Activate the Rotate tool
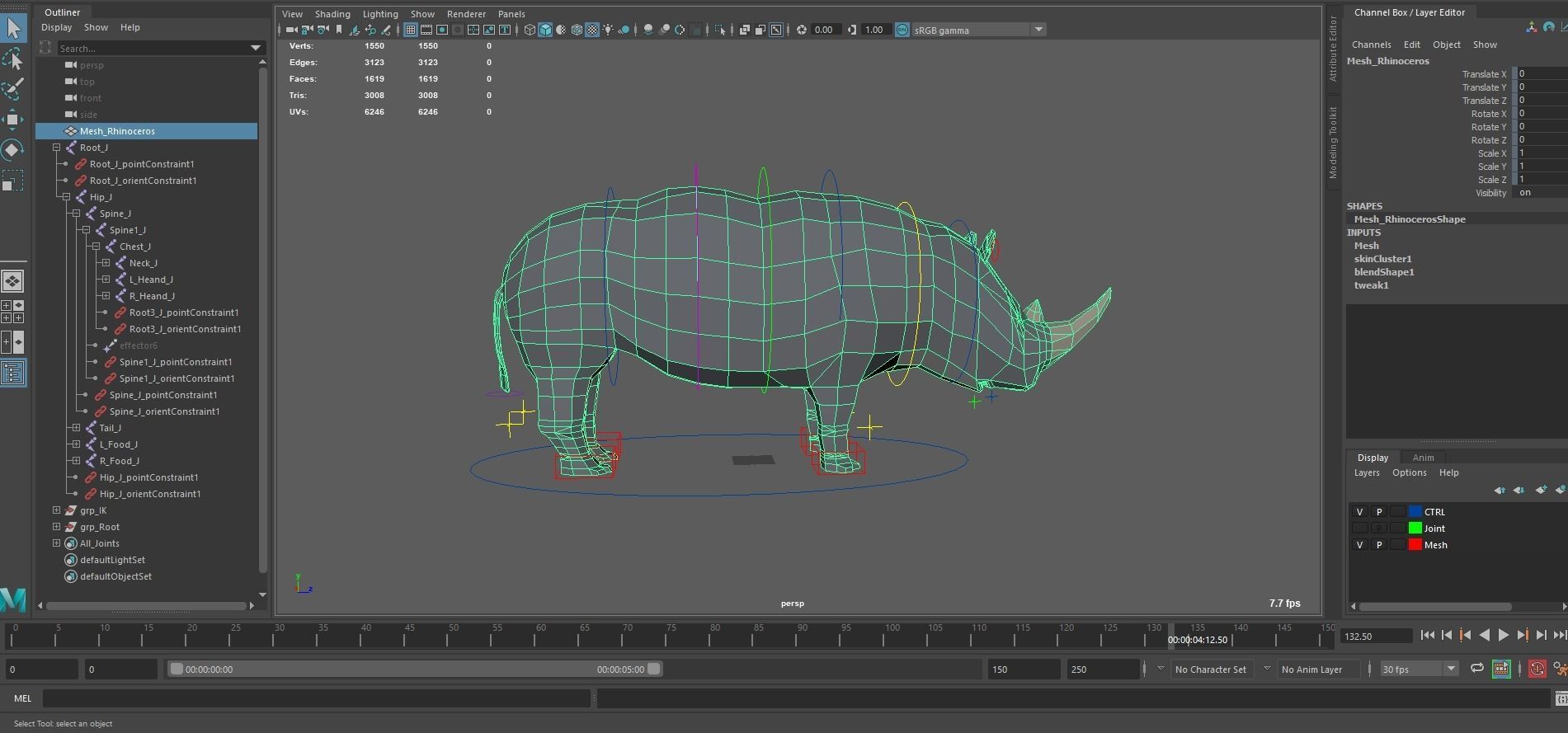This screenshot has width=1568, height=733. pyautogui.click(x=13, y=150)
